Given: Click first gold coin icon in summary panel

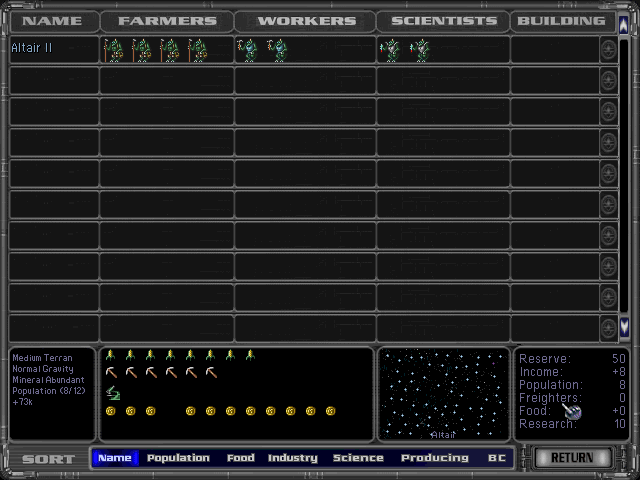Looking at the screenshot, I should [111, 411].
